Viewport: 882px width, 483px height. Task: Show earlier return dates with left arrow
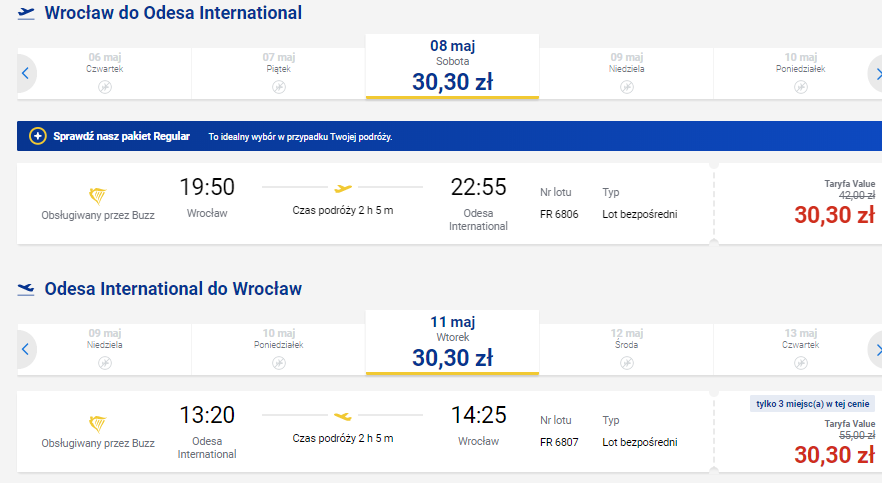[x=25, y=349]
